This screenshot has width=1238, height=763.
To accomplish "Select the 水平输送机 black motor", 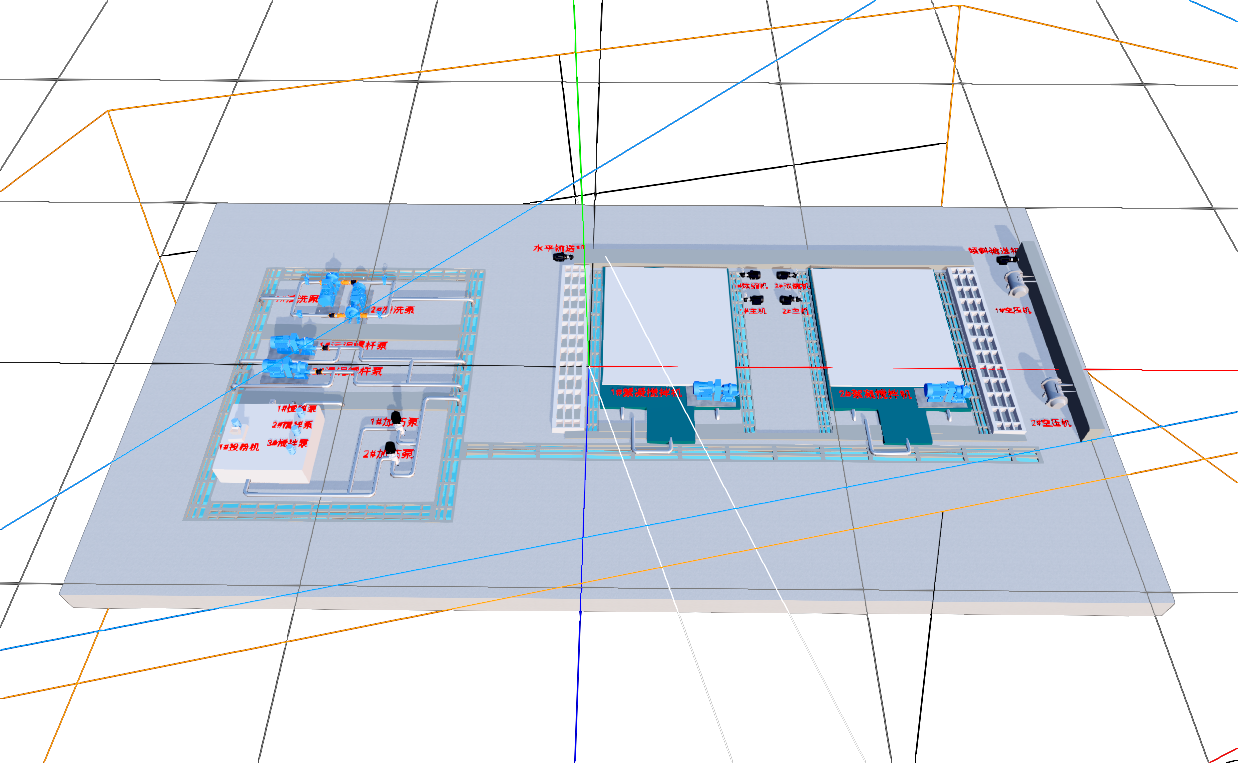I will click(559, 258).
